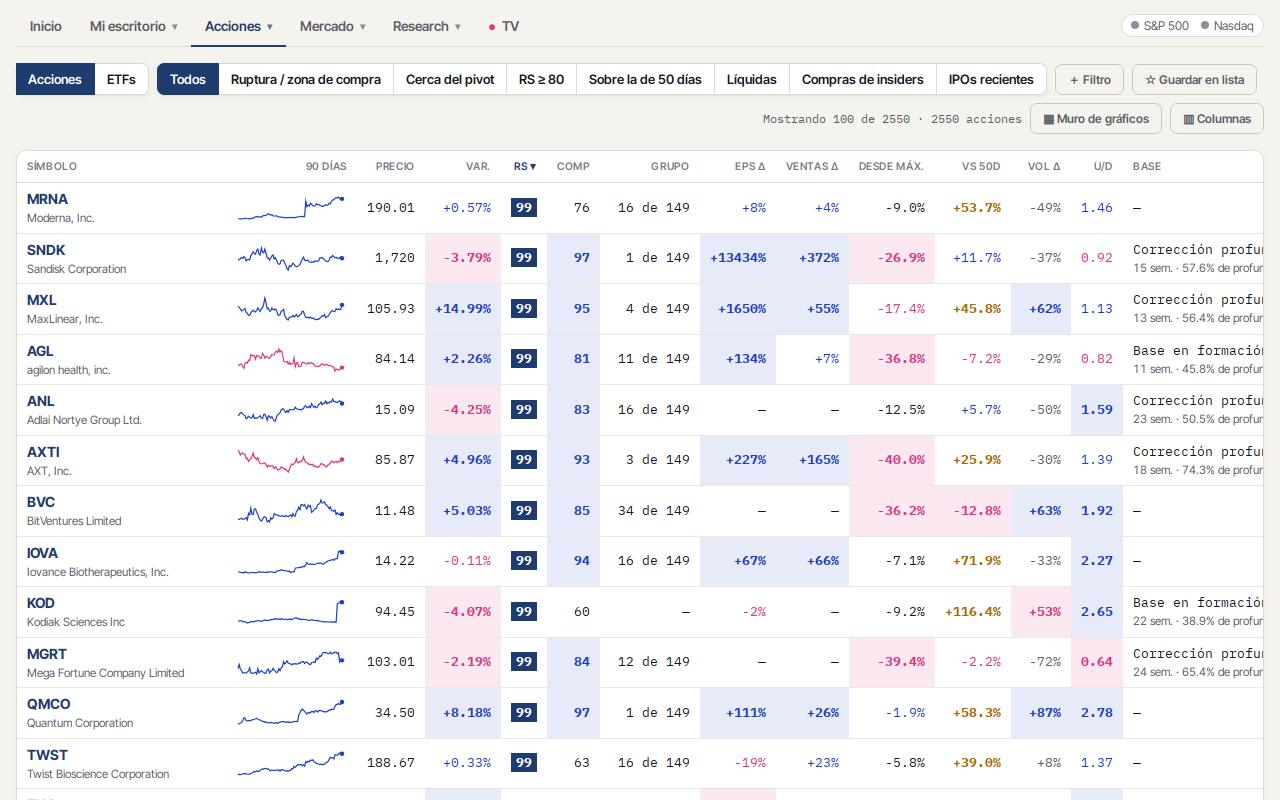
Task: Open the MXL ticker link
Action: (42, 300)
